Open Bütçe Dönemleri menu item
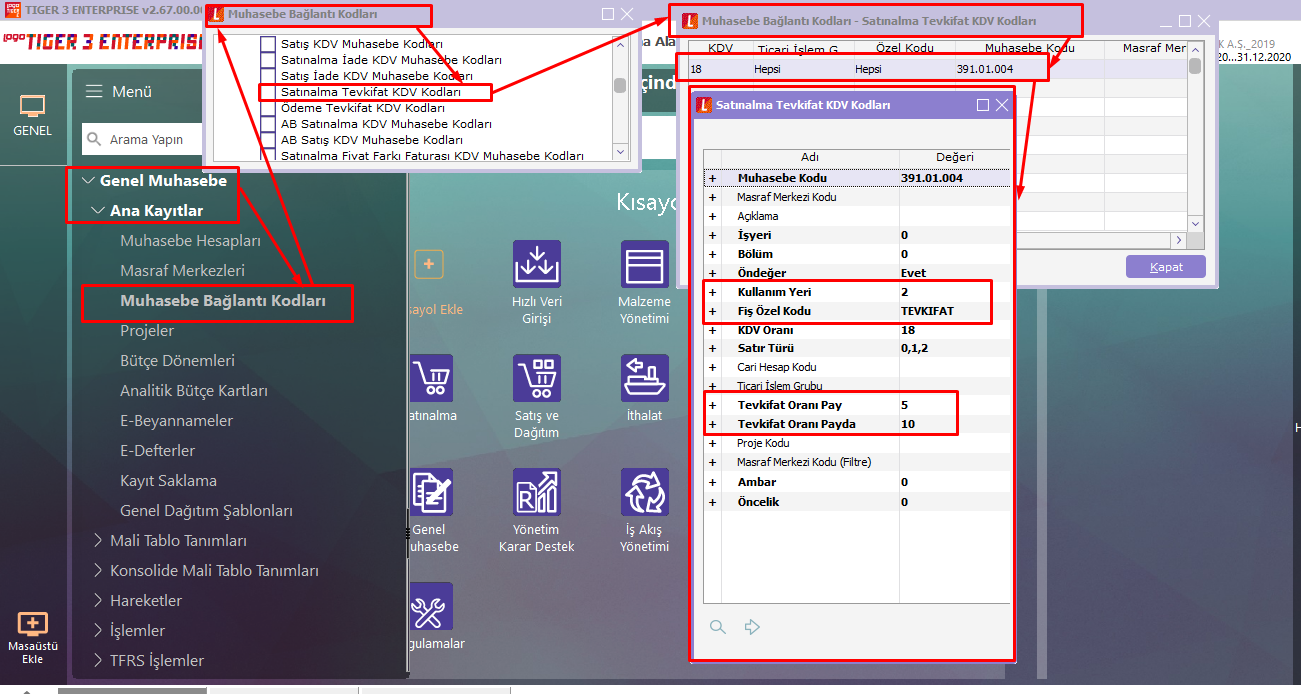 (x=178, y=361)
